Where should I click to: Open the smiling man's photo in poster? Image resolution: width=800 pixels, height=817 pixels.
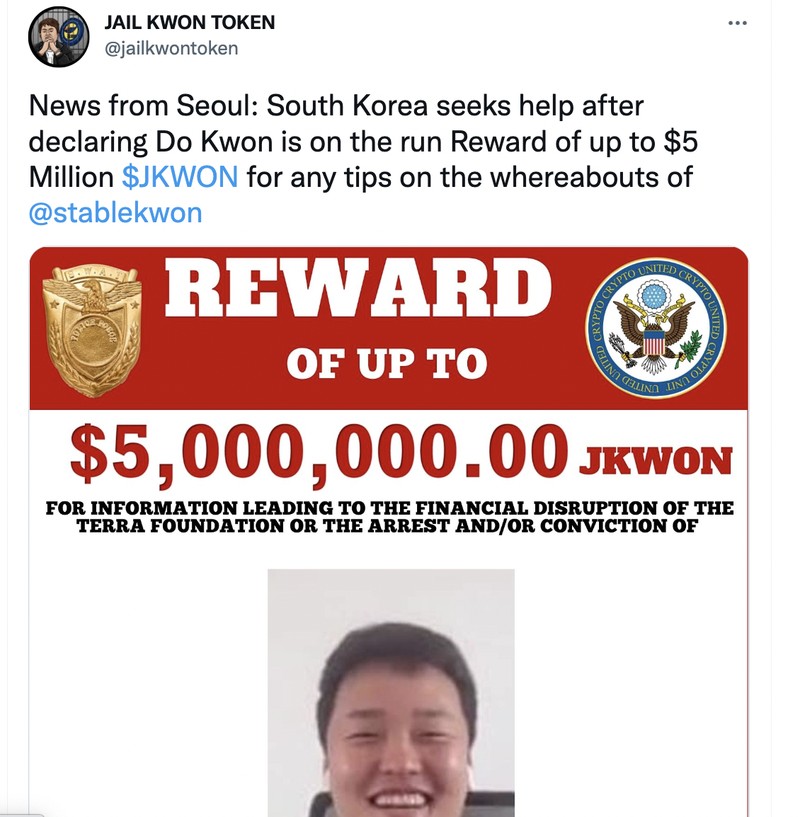pyautogui.click(x=391, y=693)
